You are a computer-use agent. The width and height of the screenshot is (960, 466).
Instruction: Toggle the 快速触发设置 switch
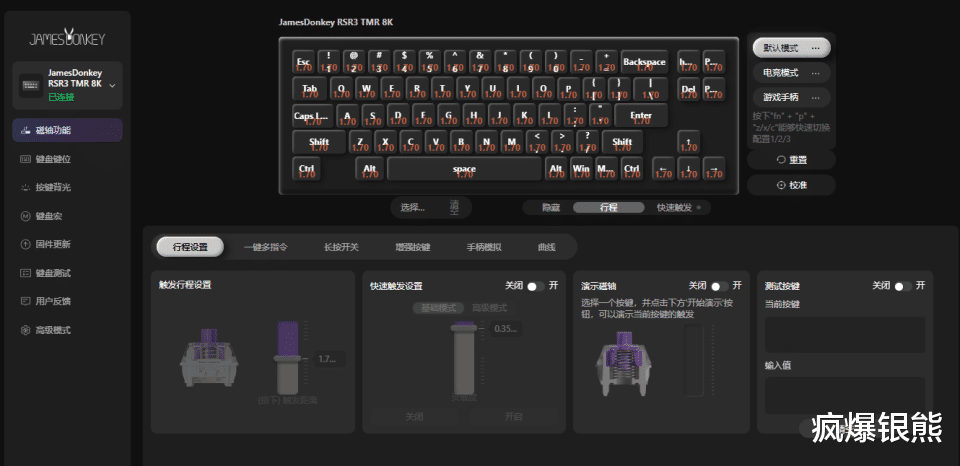tap(535, 286)
